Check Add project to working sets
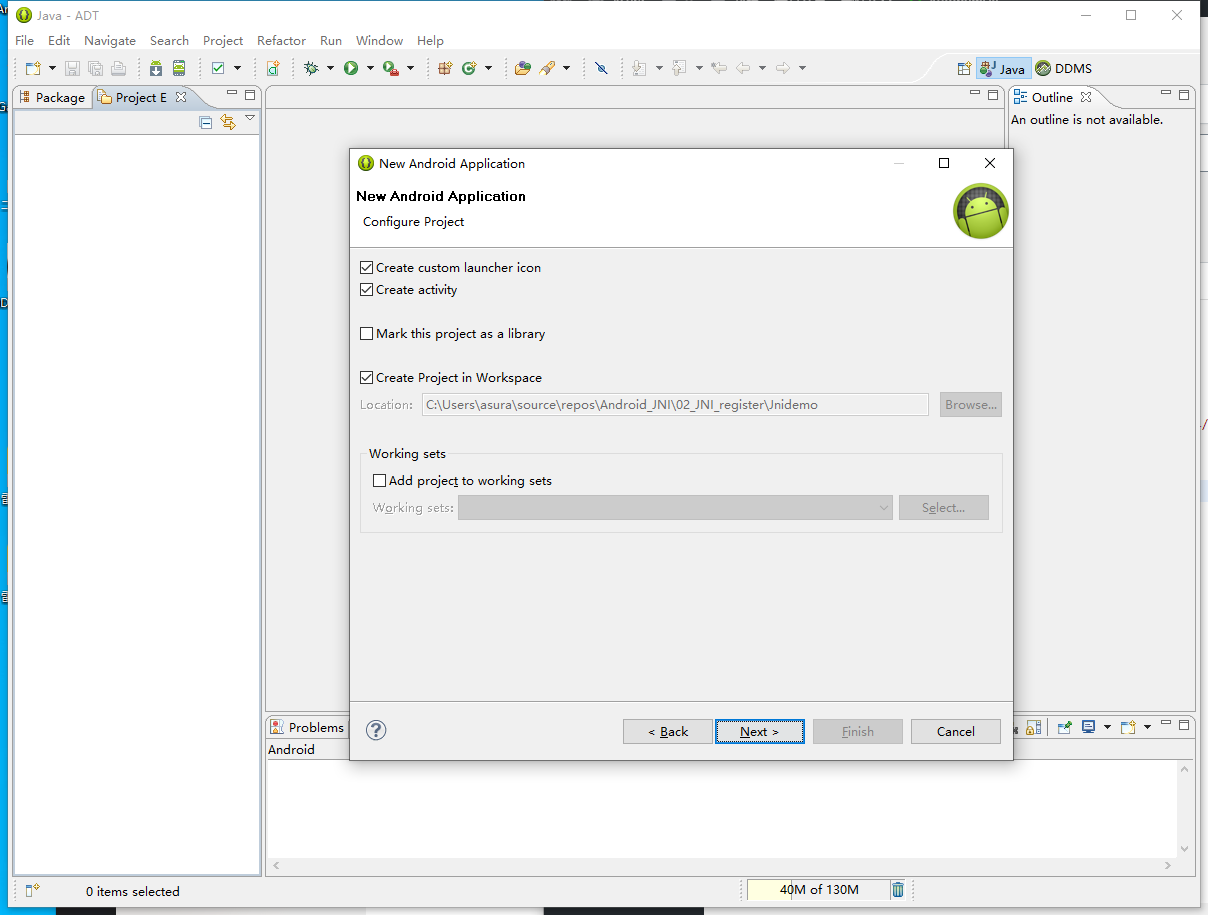The height and width of the screenshot is (915, 1208). coord(379,481)
